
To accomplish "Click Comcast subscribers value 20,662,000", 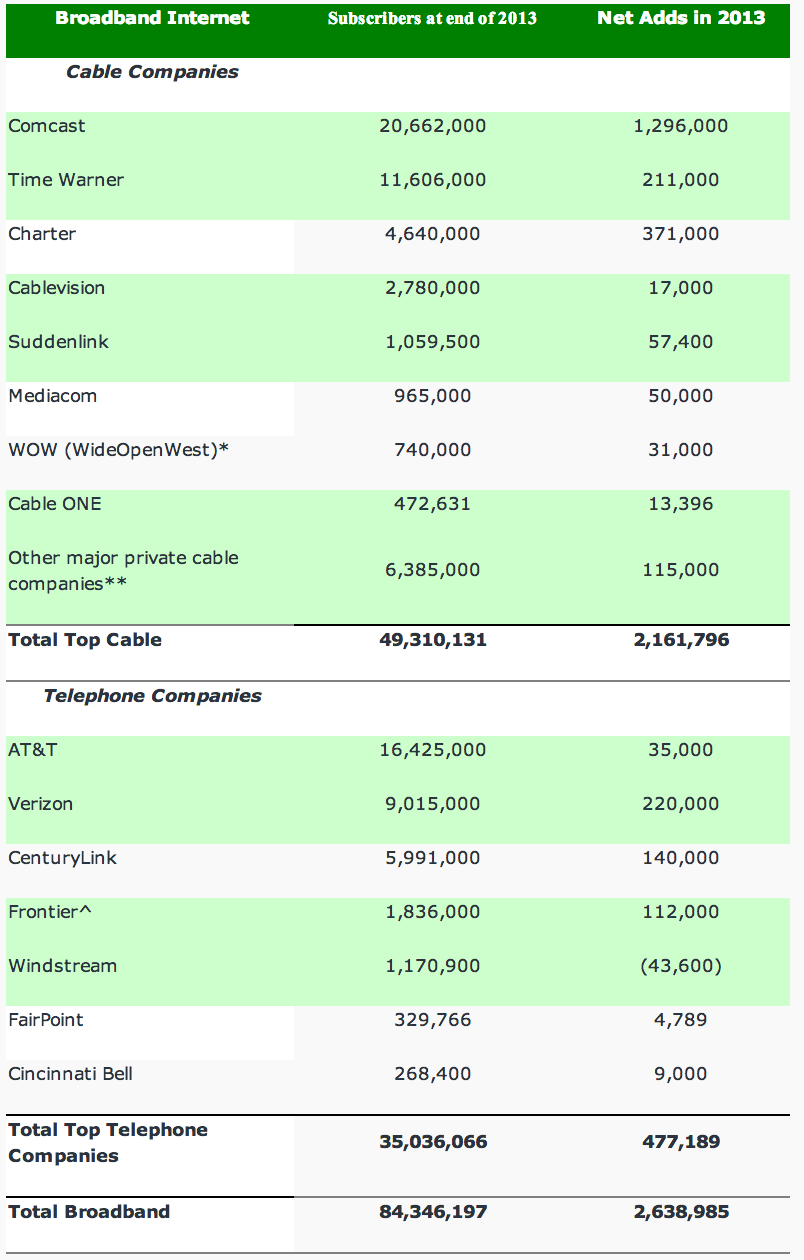I will [x=433, y=126].
